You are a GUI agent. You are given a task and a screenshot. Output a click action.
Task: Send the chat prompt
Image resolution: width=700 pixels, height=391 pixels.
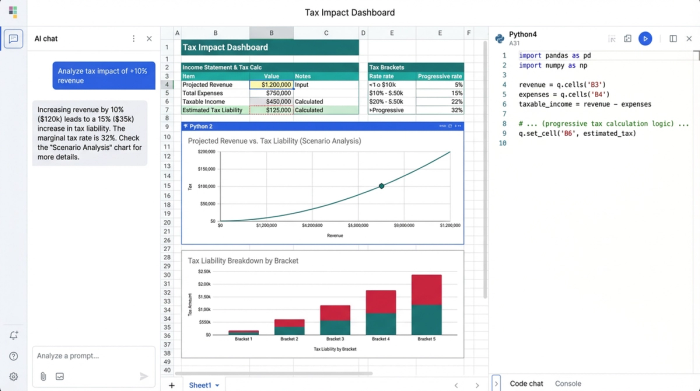pyautogui.click(x=144, y=377)
